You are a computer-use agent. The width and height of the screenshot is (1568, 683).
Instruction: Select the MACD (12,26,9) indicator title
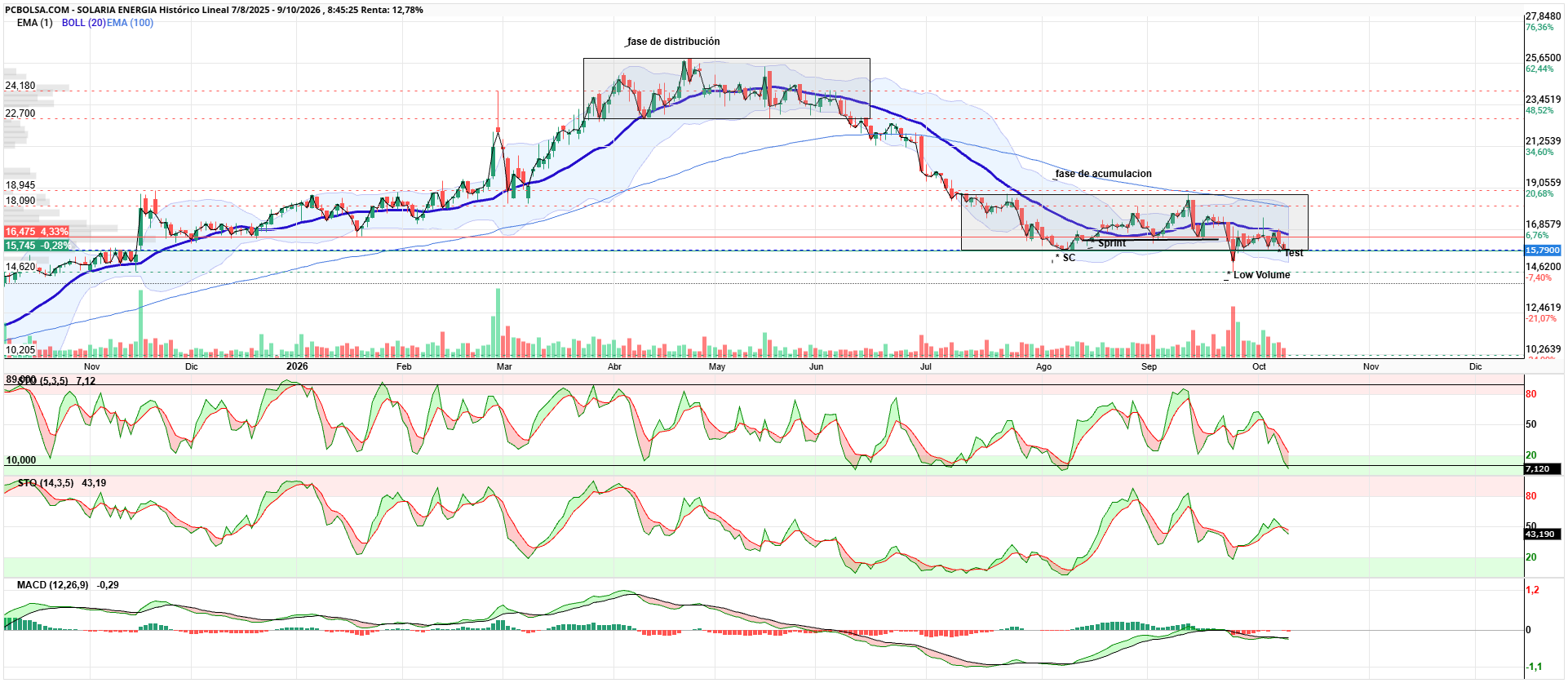pos(52,585)
